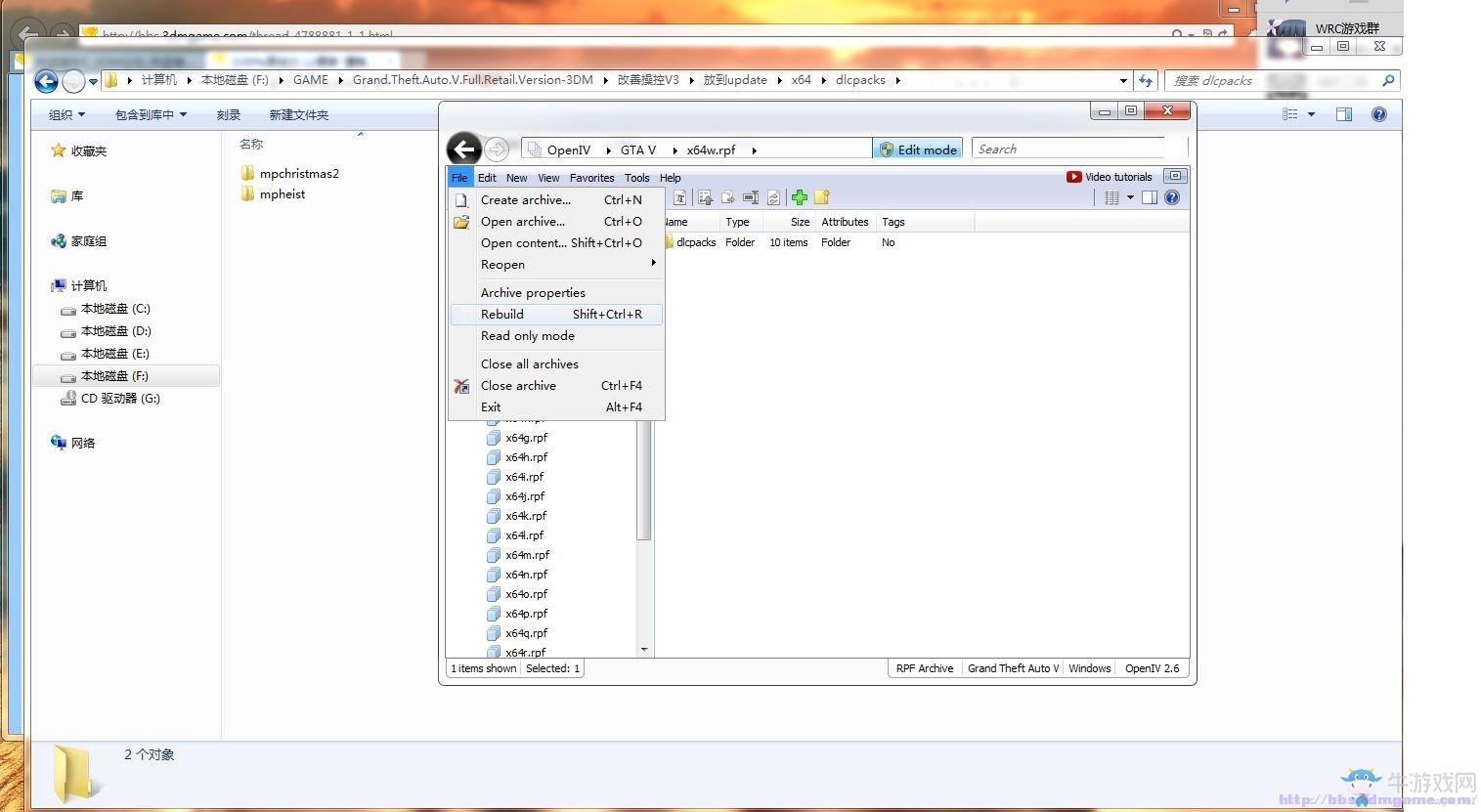Open the Favorites menu in OpenIV
This screenshot has width=1481, height=812.
[591, 178]
